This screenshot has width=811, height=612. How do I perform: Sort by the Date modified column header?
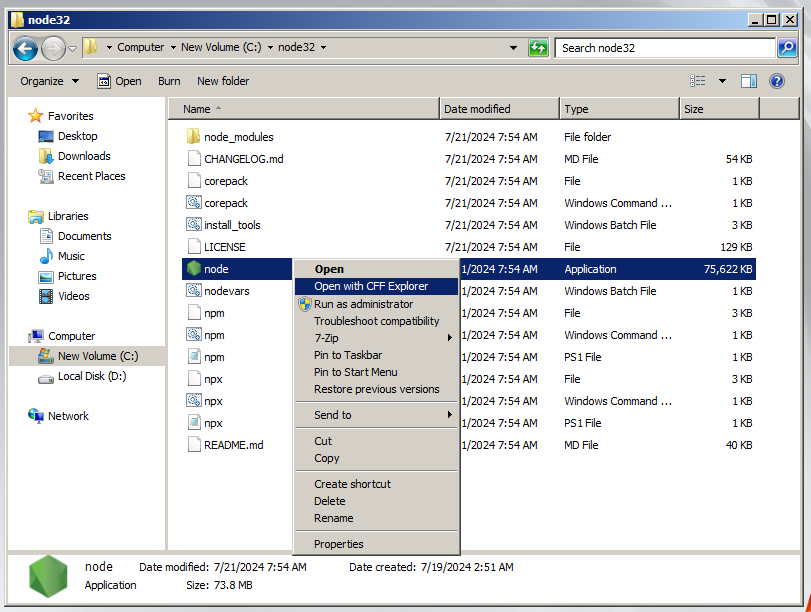pyautogui.click(x=500, y=109)
